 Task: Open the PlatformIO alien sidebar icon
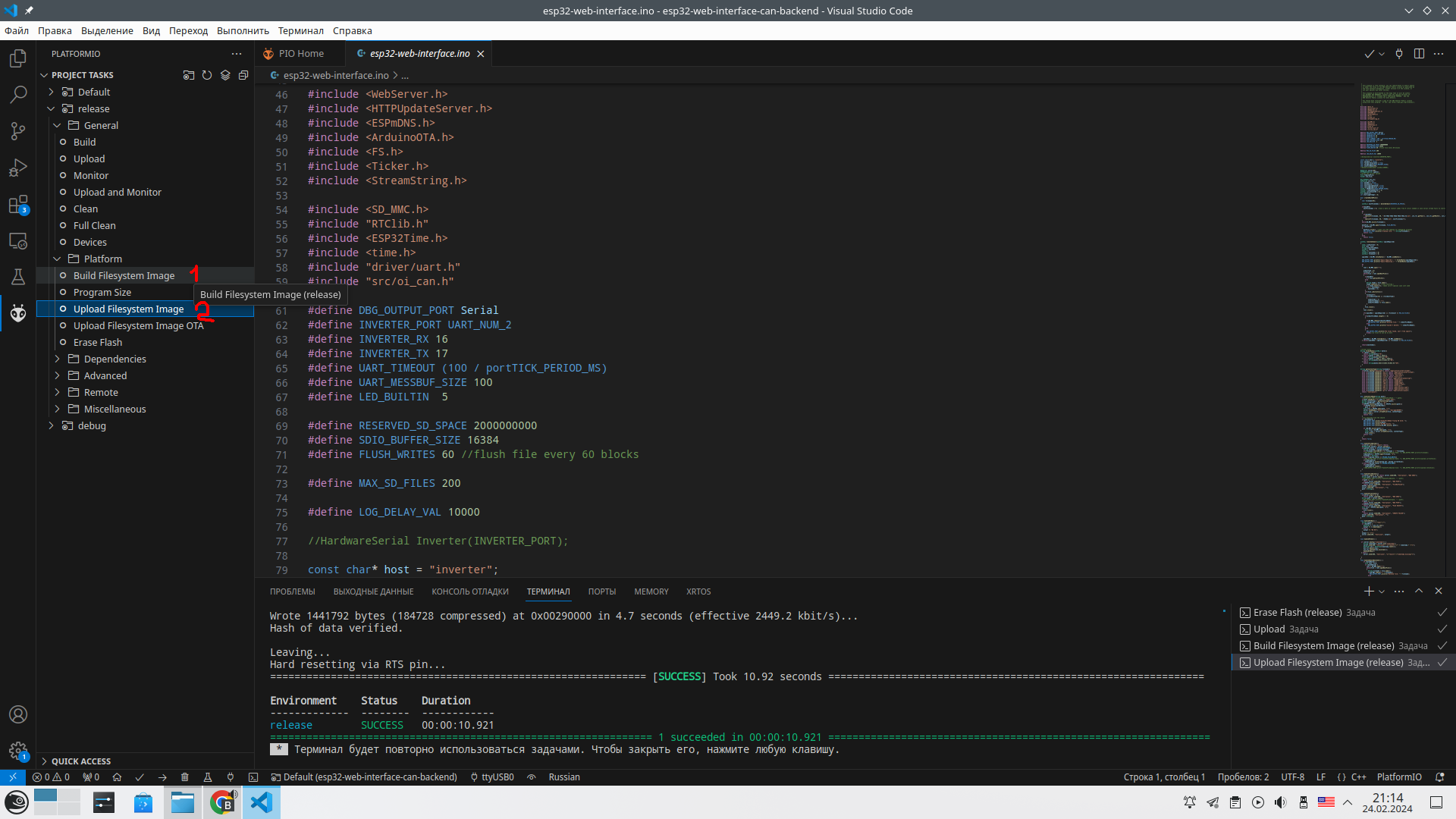pos(18,312)
